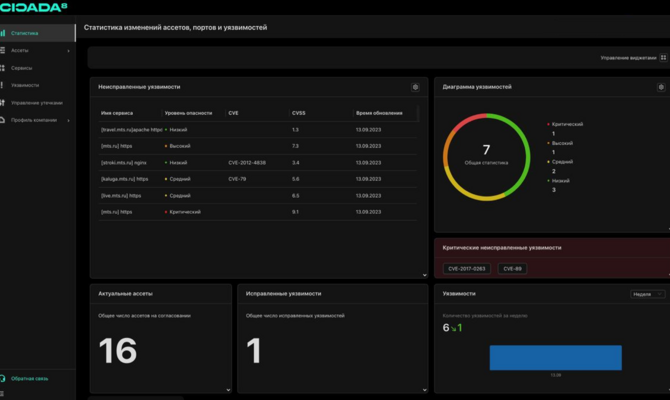This screenshot has height=400, width=670.
Task: Click the Статистика bar chart icon
Action: [3, 33]
